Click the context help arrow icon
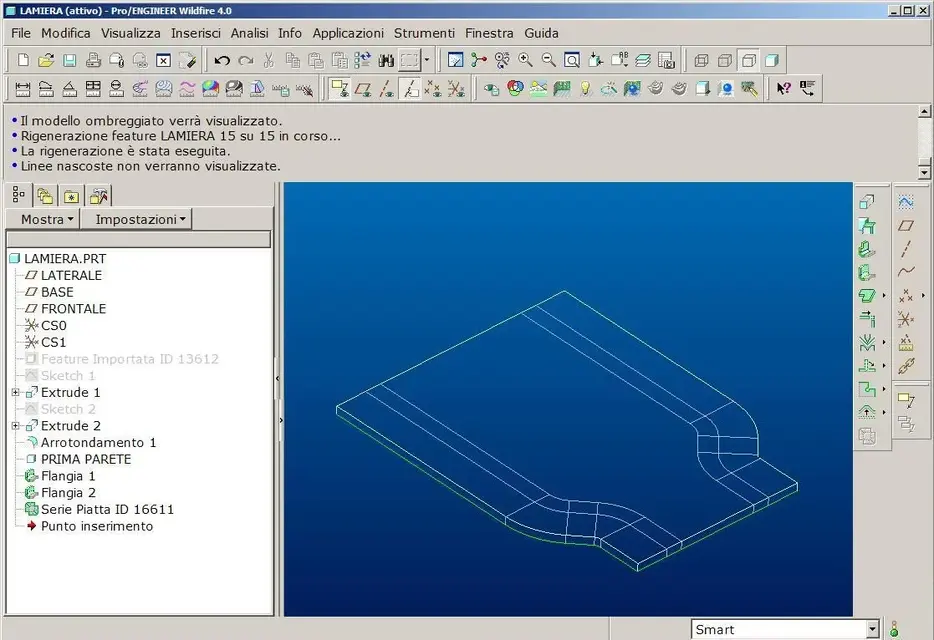 (x=784, y=89)
